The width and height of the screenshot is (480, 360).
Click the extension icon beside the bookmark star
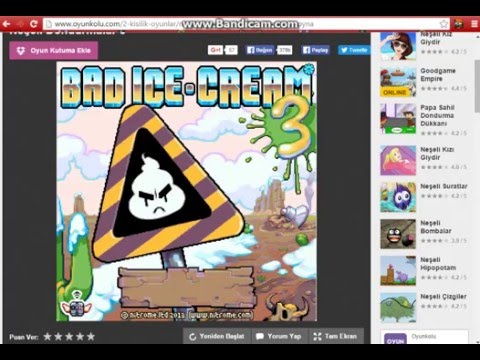459,24
